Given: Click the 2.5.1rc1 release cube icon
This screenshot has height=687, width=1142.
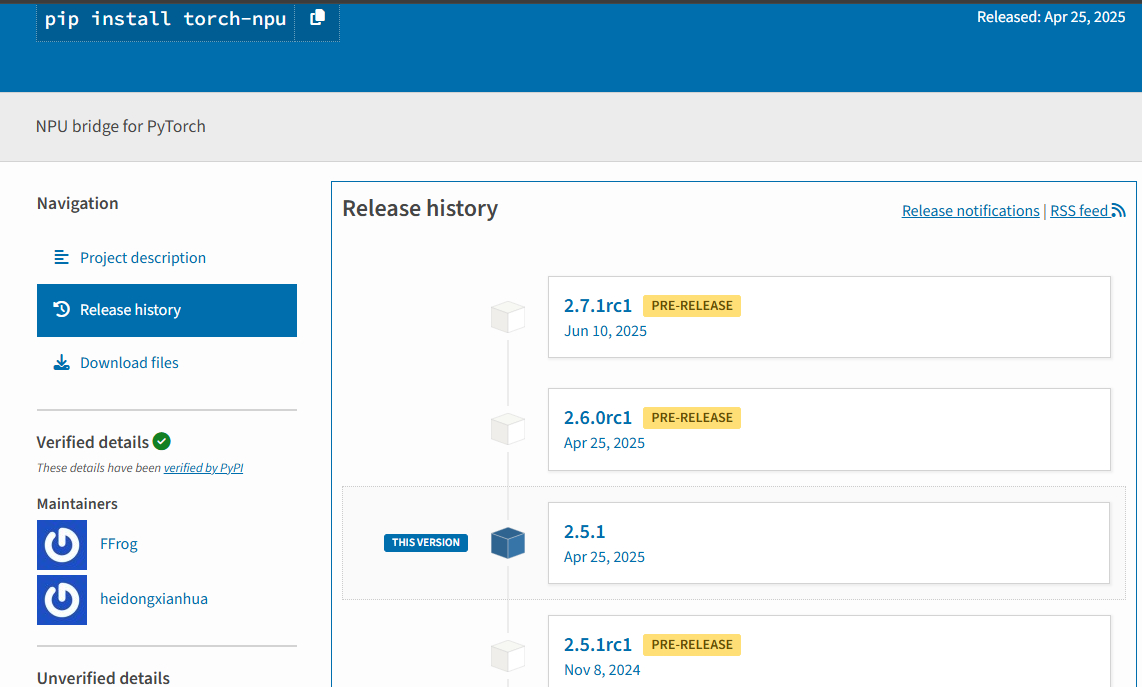Looking at the screenshot, I should [508, 656].
